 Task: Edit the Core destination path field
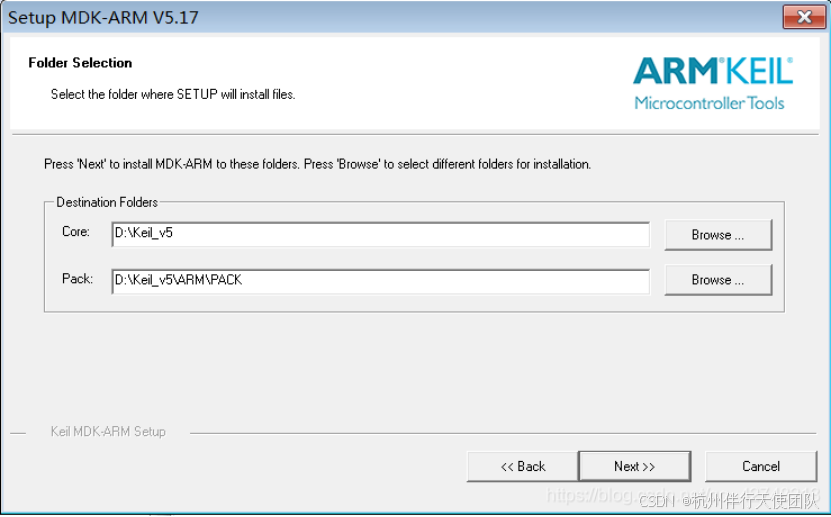(381, 234)
